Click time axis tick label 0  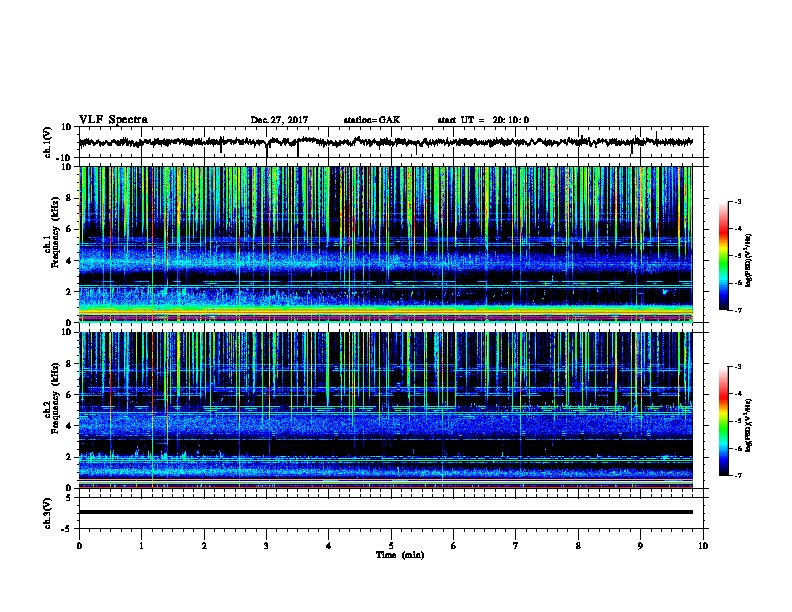click(x=79, y=545)
